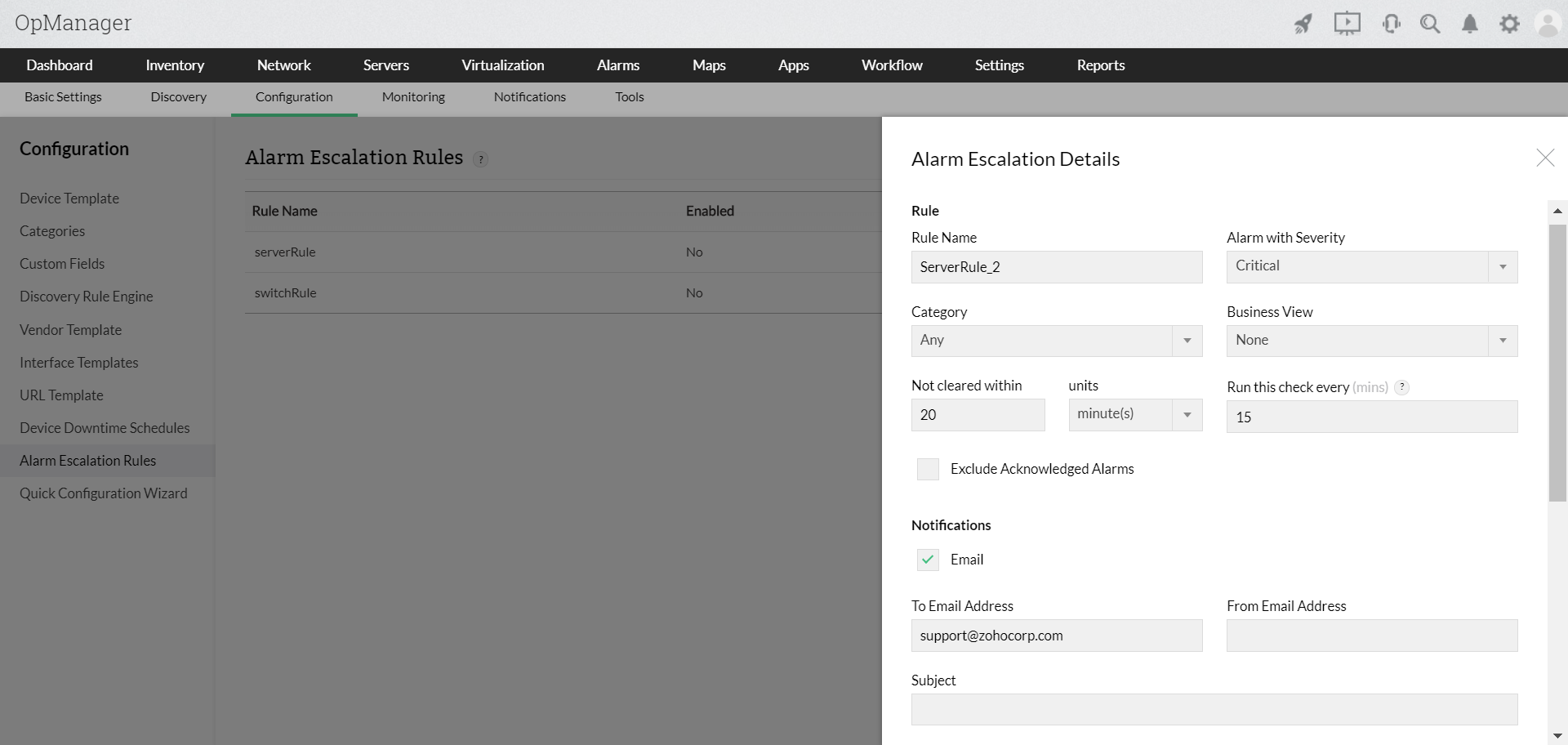Click the rocket quick-start icon
1568x745 pixels.
click(1303, 24)
